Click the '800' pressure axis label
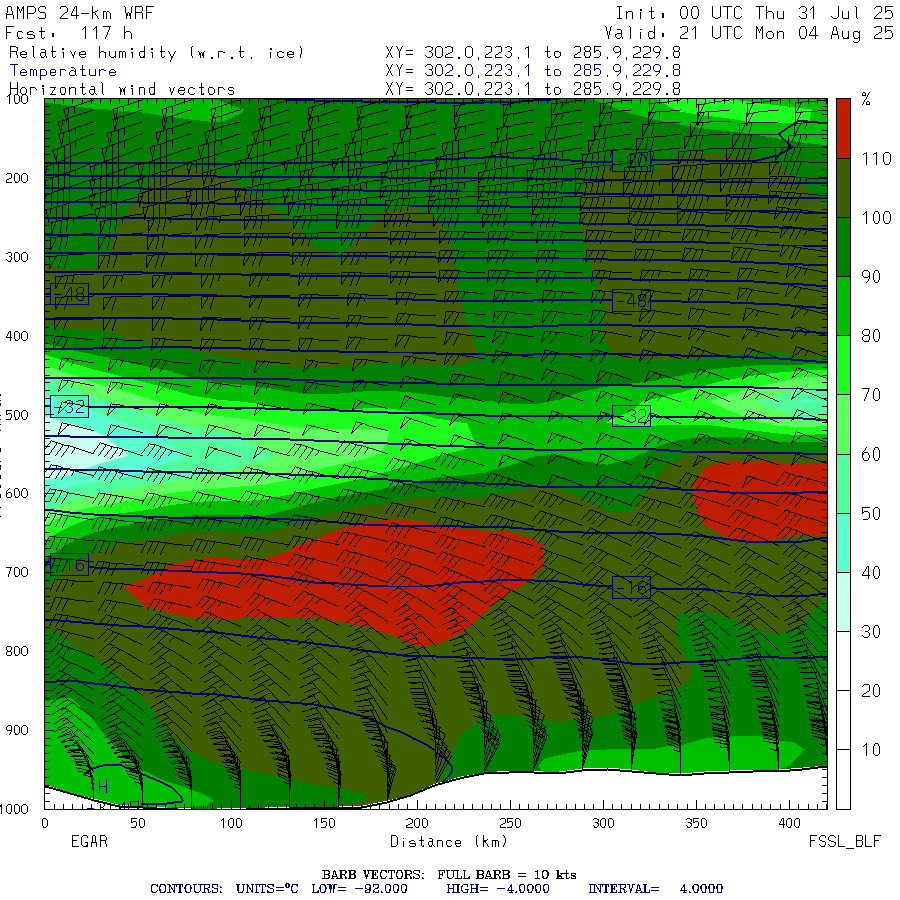 17,651
